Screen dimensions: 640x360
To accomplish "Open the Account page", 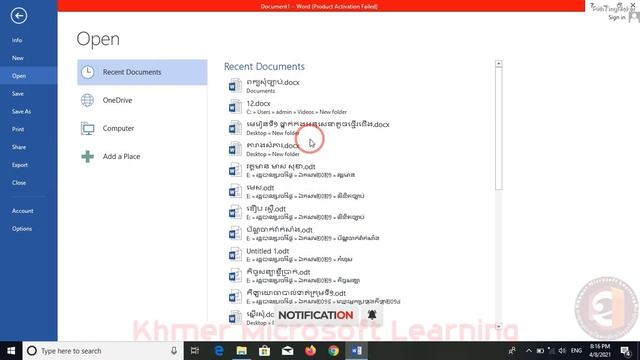I will tap(22, 211).
